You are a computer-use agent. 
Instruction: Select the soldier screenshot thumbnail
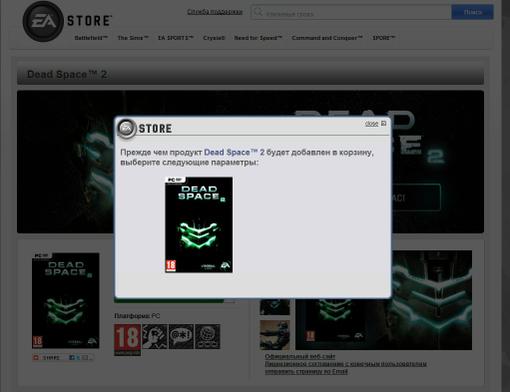(275, 335)
